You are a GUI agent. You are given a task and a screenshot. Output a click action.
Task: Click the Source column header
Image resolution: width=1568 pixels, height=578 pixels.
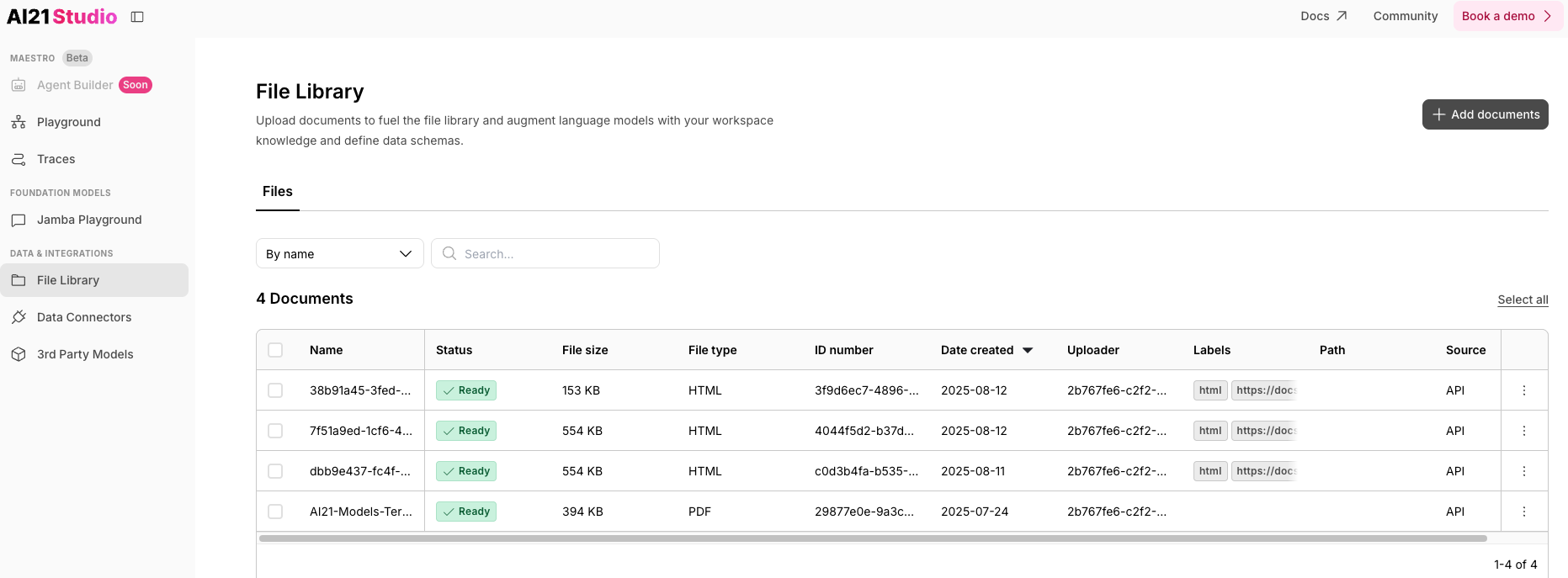click(x=1466, y=350)
